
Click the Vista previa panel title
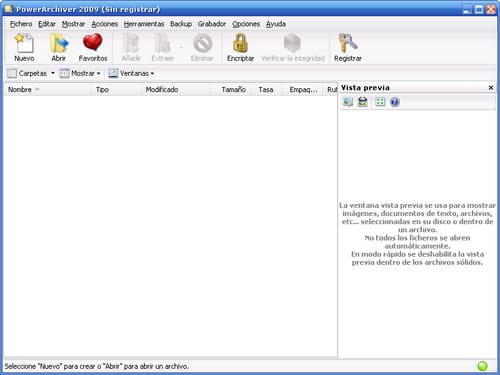[365, 88]
